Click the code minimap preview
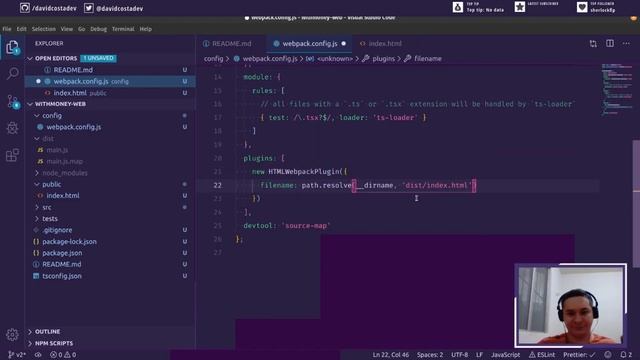Screen dimensions: 640x360 click(617, 89)
